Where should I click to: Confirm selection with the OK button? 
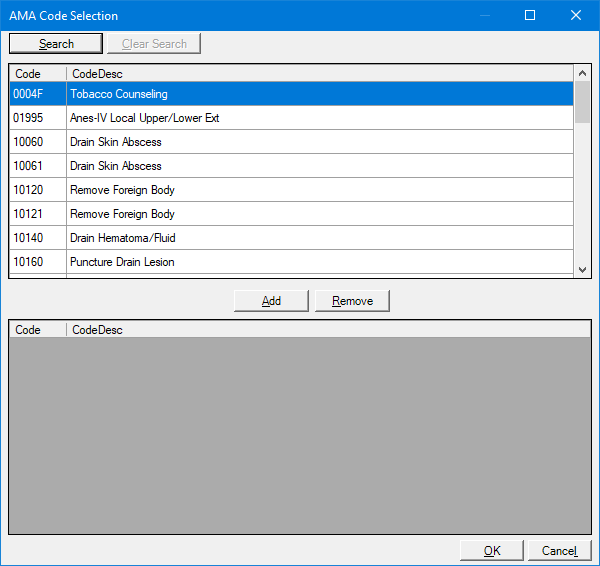coord(492,551)
